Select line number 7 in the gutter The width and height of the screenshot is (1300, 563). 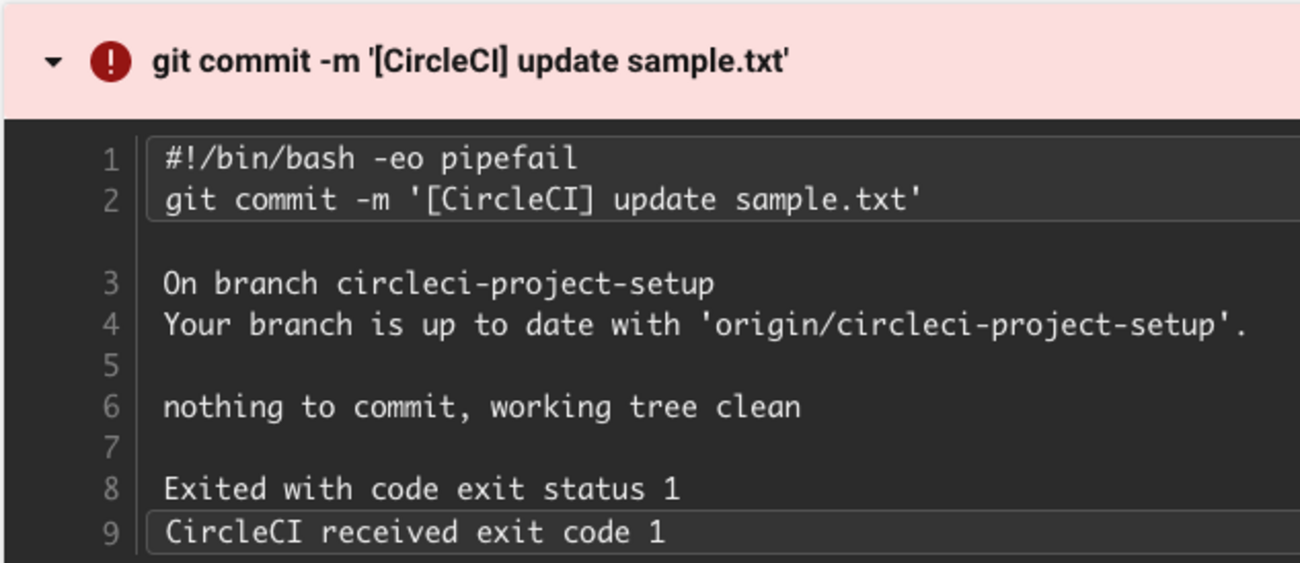click(110, 448)
